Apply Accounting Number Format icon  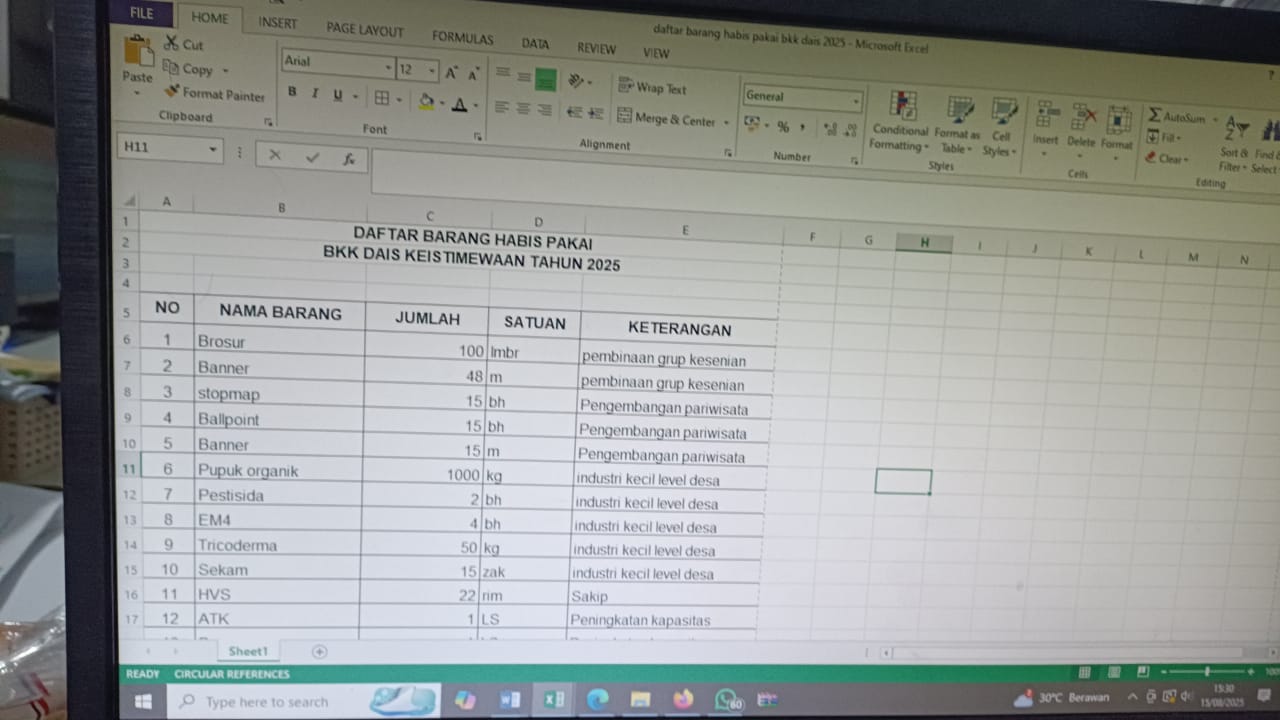752,125
